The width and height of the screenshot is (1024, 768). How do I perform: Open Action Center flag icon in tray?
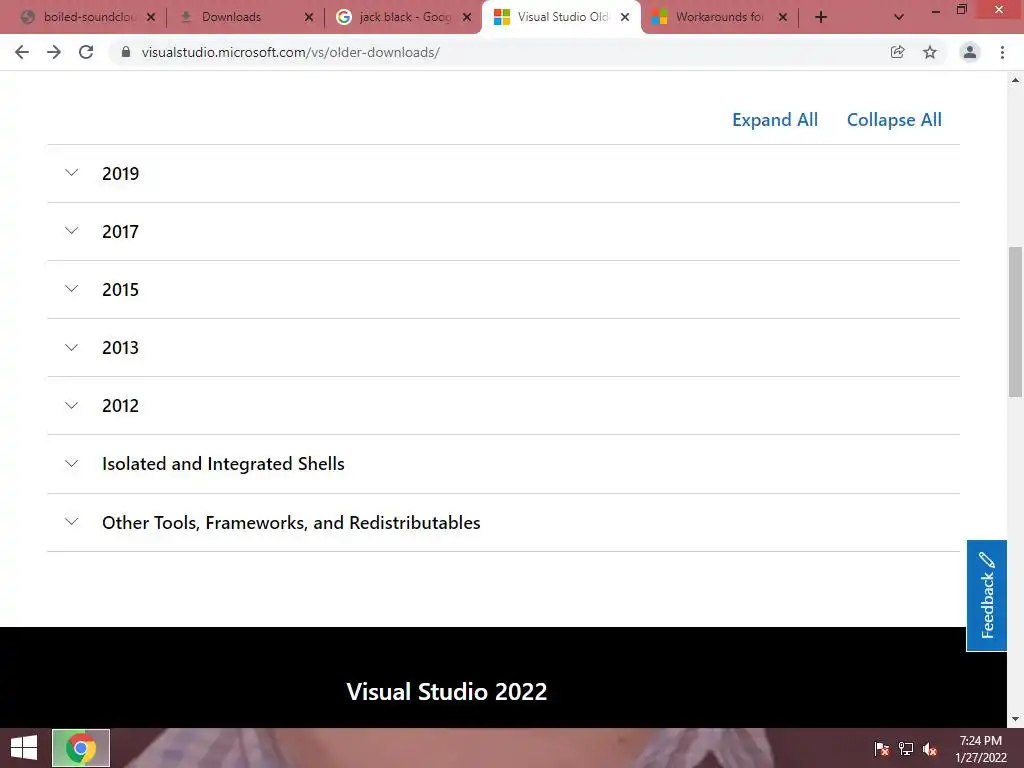(882, 749)
